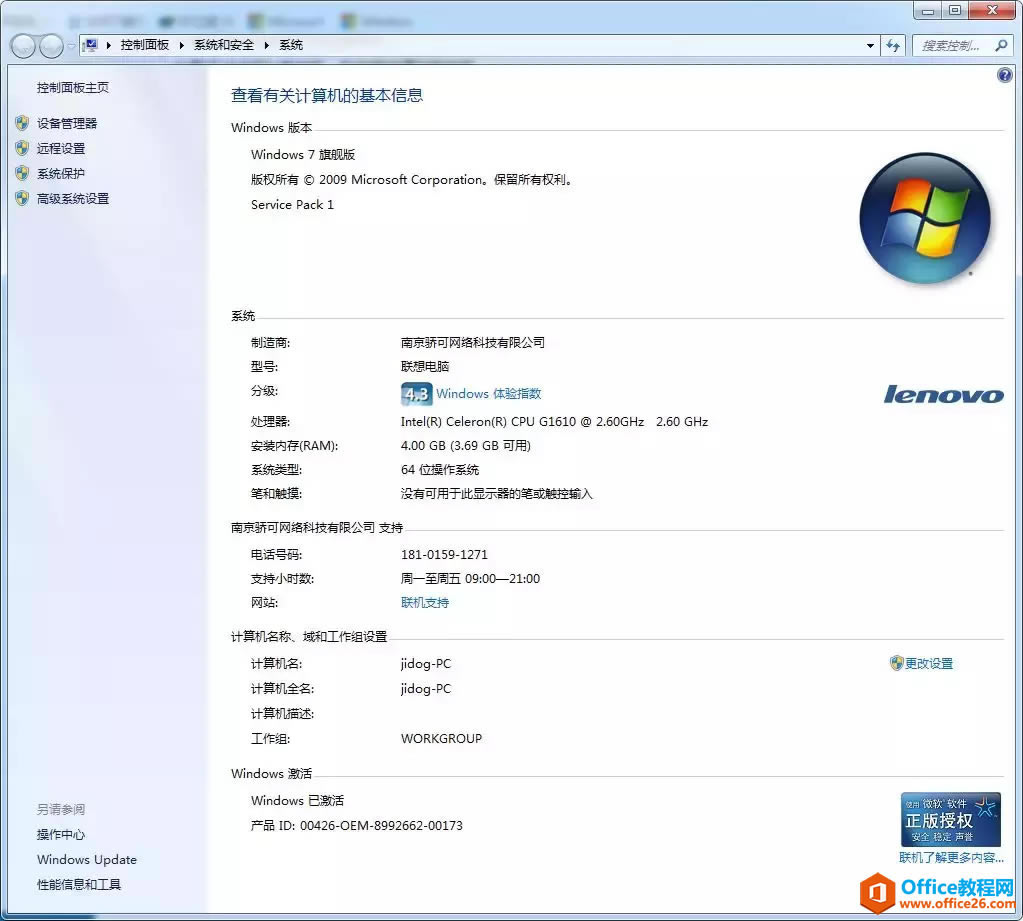
Task: Open 性能信息和工具 link
Action: [x=79, y=884]
